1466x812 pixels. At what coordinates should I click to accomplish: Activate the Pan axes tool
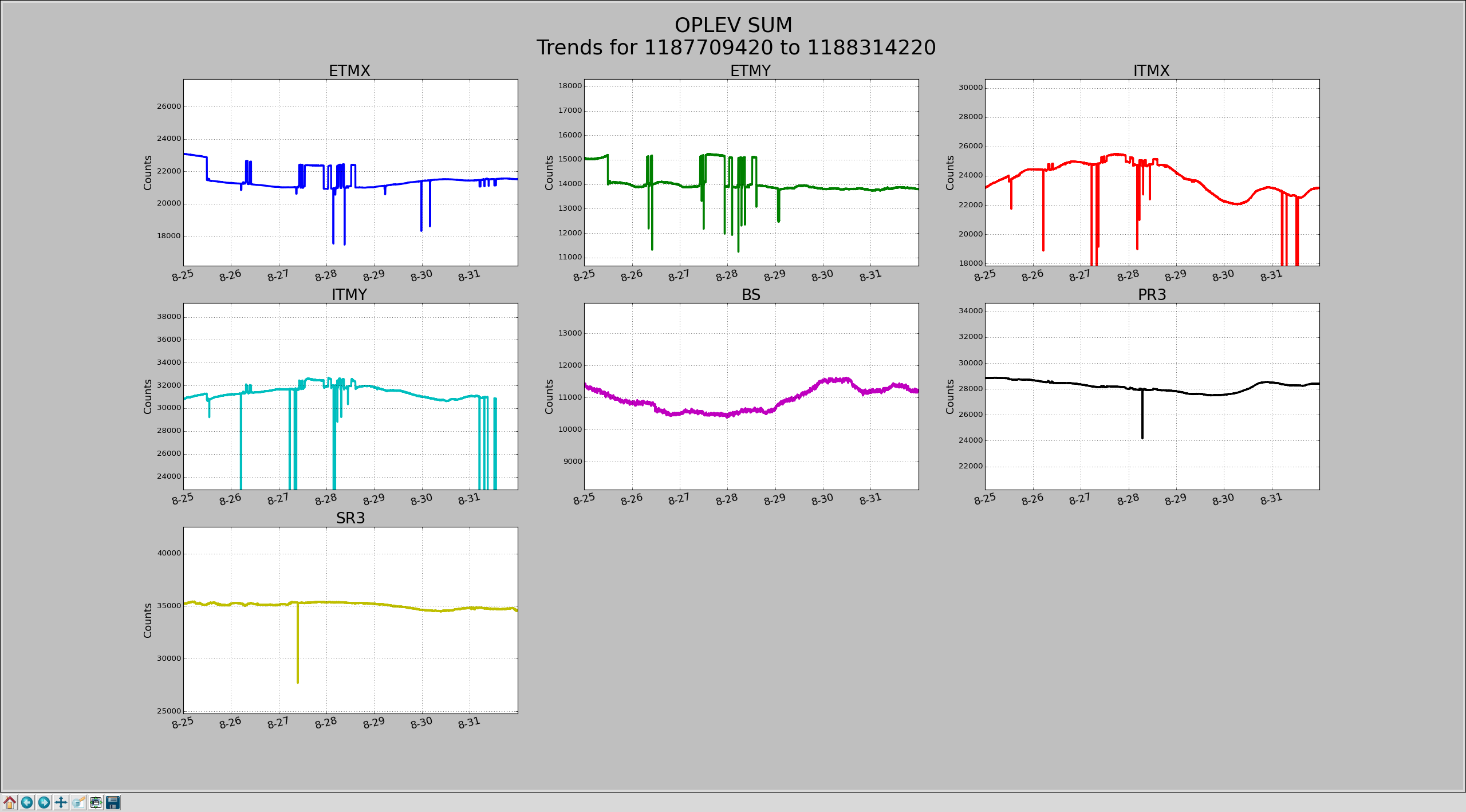coord(61,802)
